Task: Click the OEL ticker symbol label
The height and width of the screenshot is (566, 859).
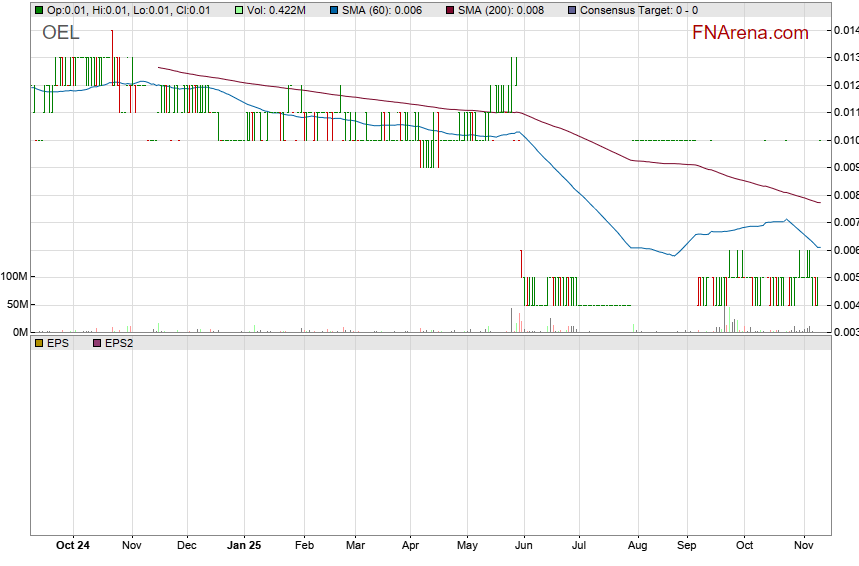Action: 60,33
